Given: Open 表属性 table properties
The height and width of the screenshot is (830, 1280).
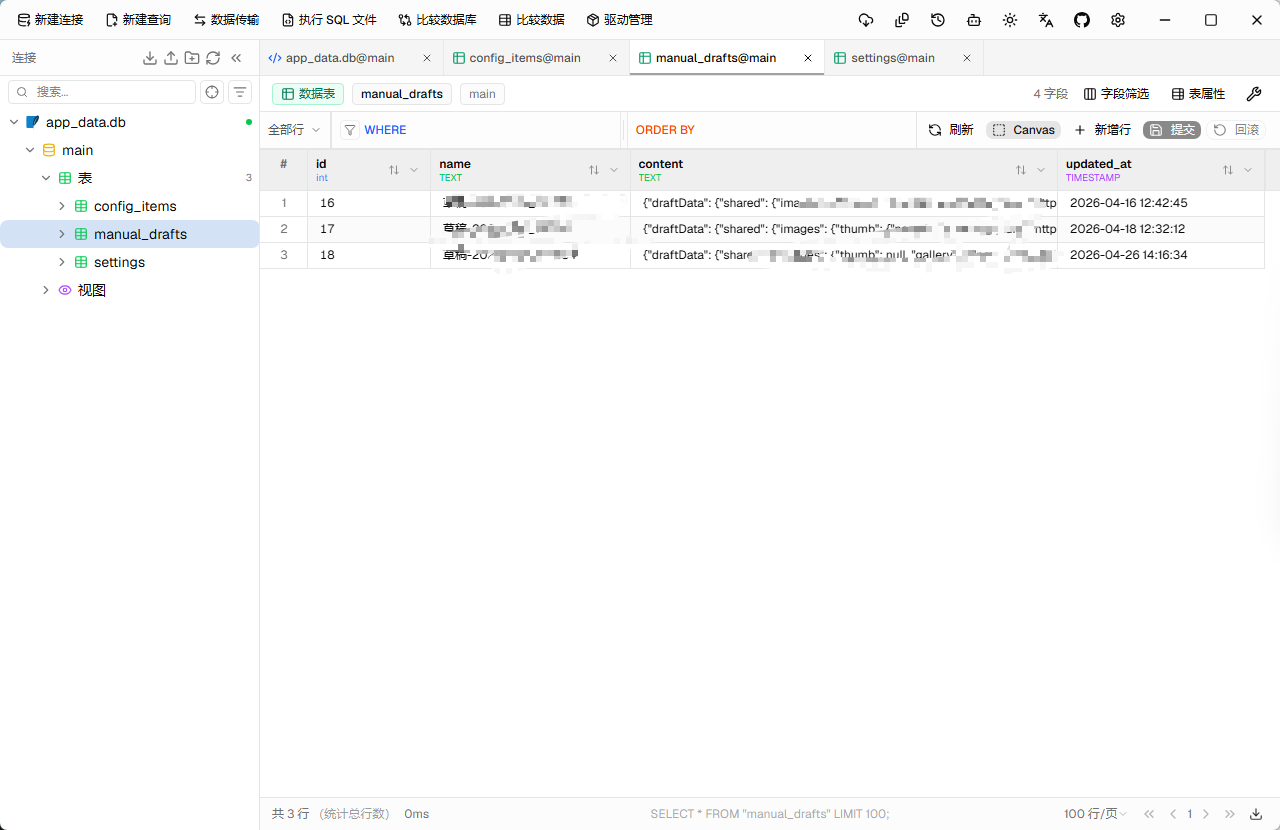Looking at the screenshot, I should coord(1198,94).
